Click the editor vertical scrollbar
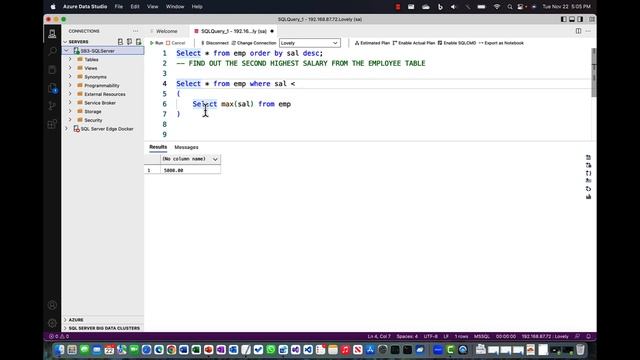The width and height of the screenshot is (640, 360). 594,73
